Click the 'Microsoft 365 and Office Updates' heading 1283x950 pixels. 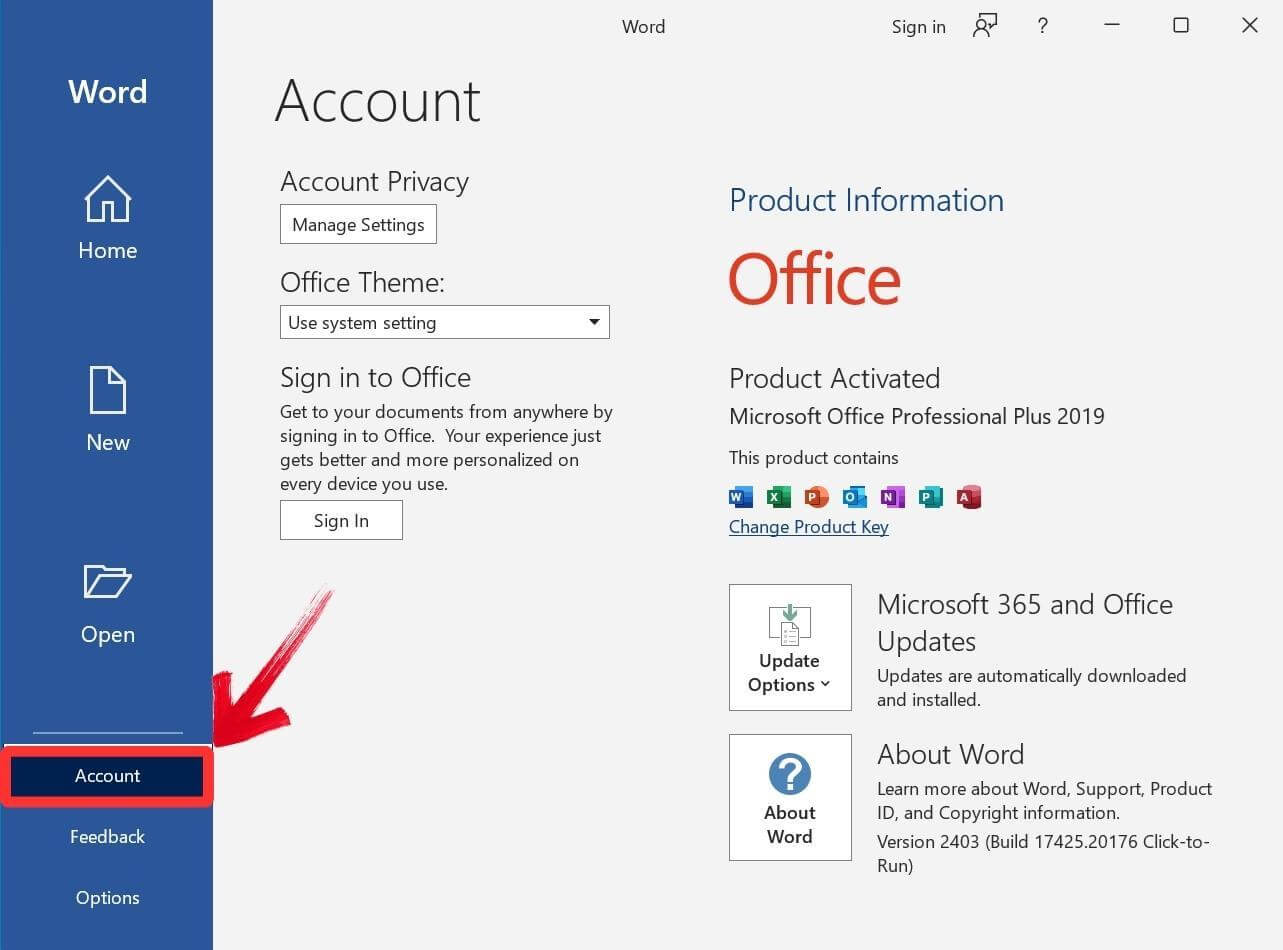pyautogui.click(x=1025, y=622)
